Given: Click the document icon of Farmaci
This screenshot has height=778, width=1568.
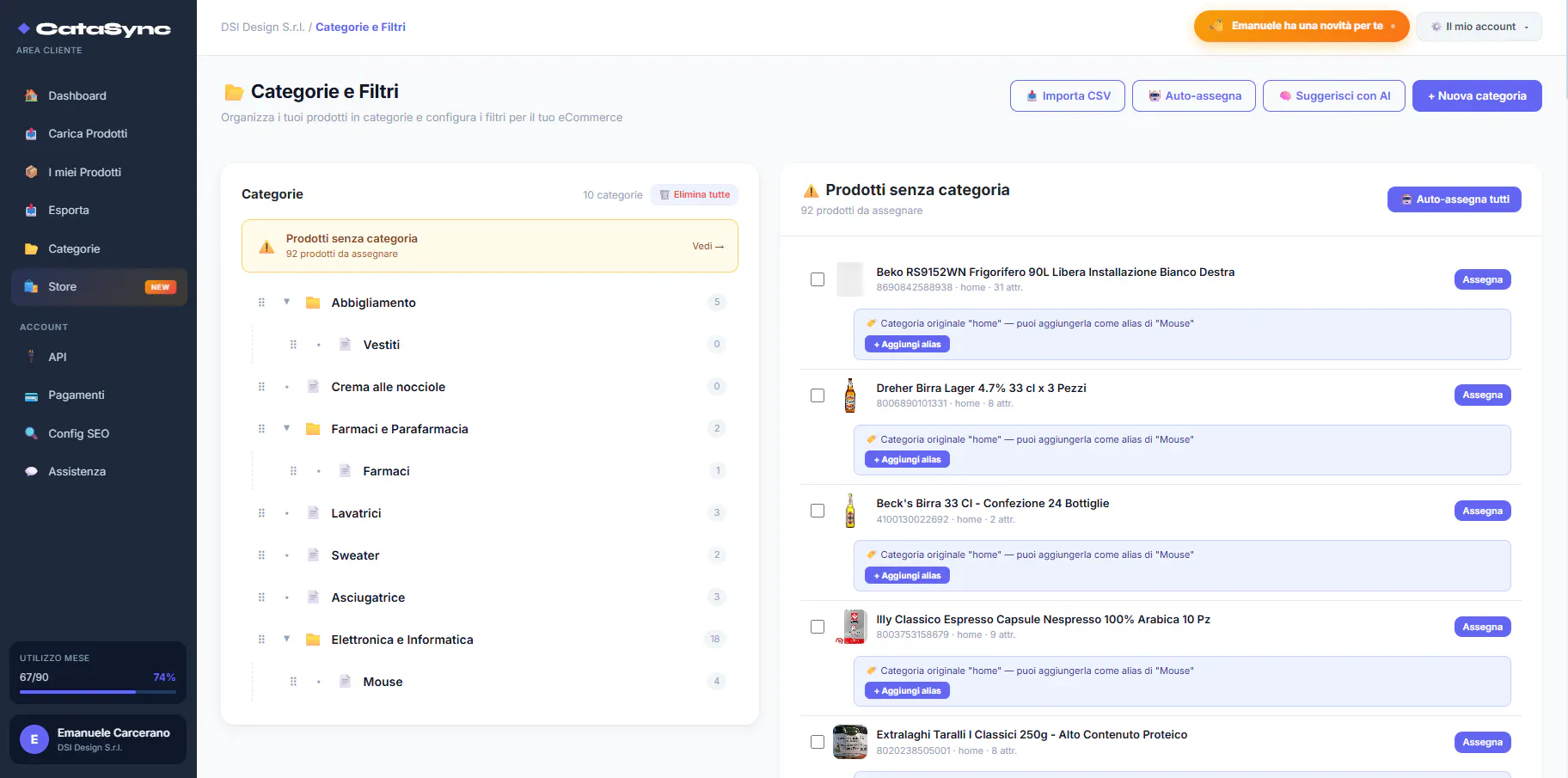Looking at the screenshot, I should (345, 471).
